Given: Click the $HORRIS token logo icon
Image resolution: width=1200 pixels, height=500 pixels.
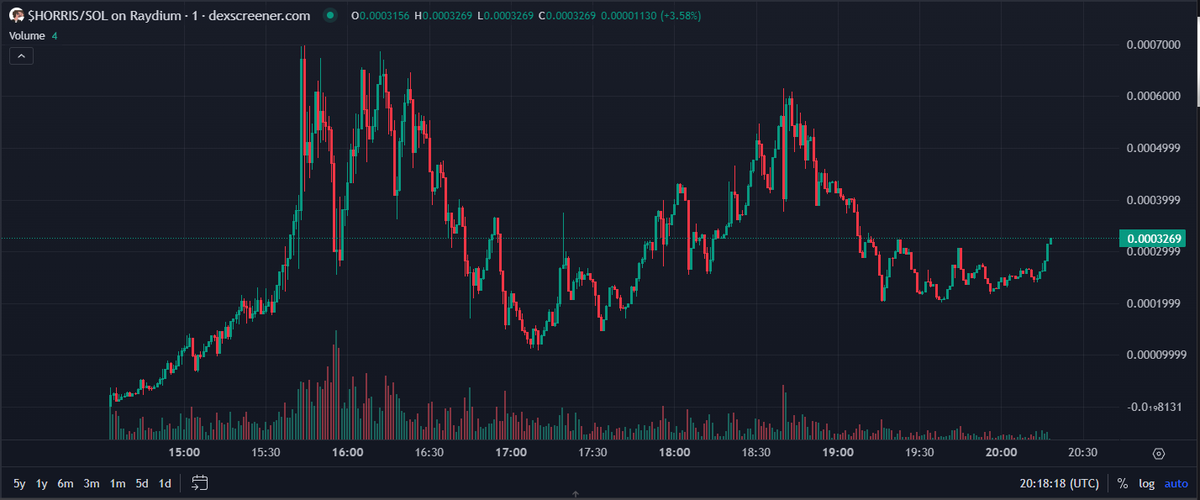Looking at the screenshot, I should click(x=17, y=17).
